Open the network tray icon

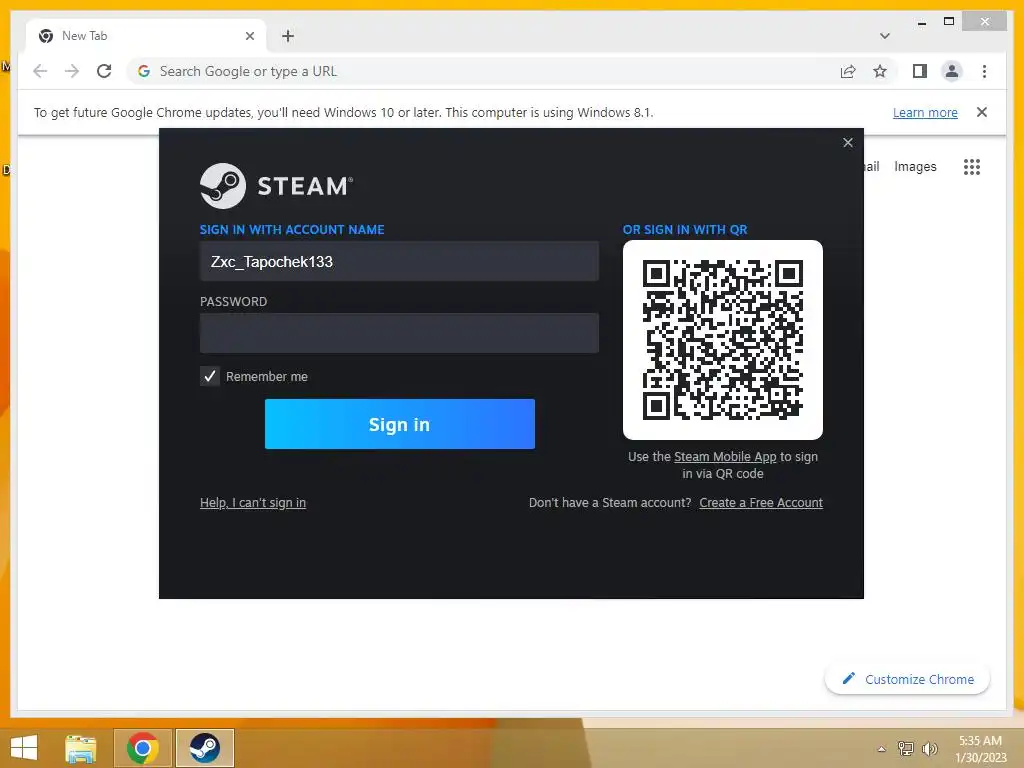(x=905, y=748)
